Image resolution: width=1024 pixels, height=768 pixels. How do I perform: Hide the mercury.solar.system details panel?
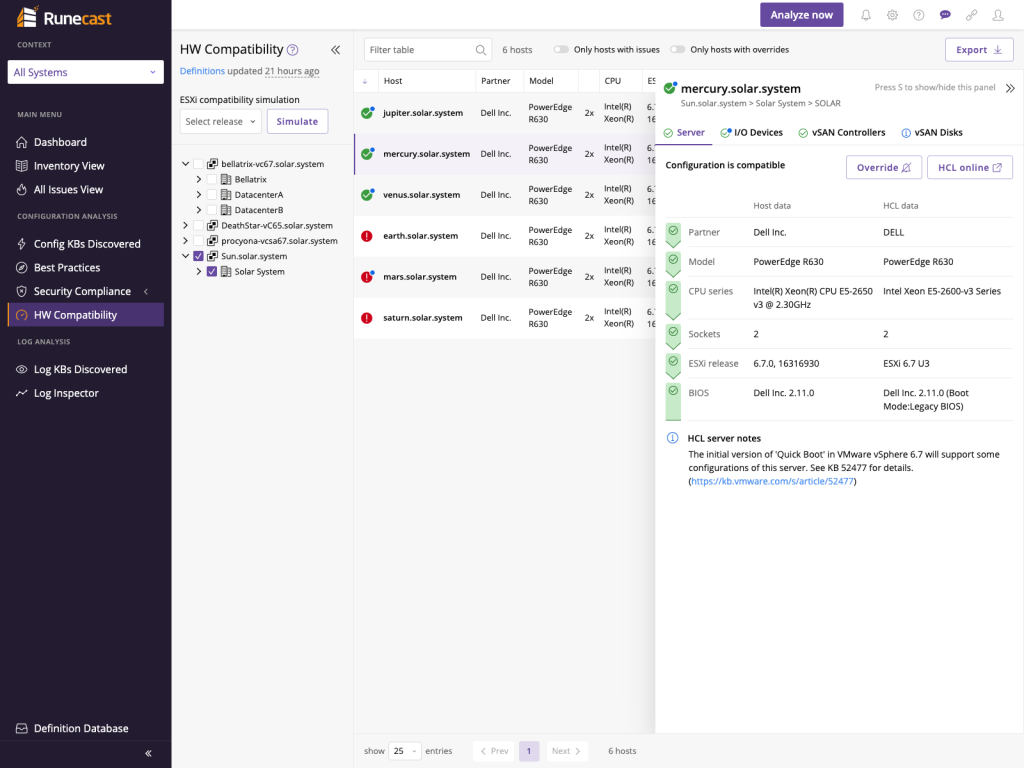(x=1010, y=88)
